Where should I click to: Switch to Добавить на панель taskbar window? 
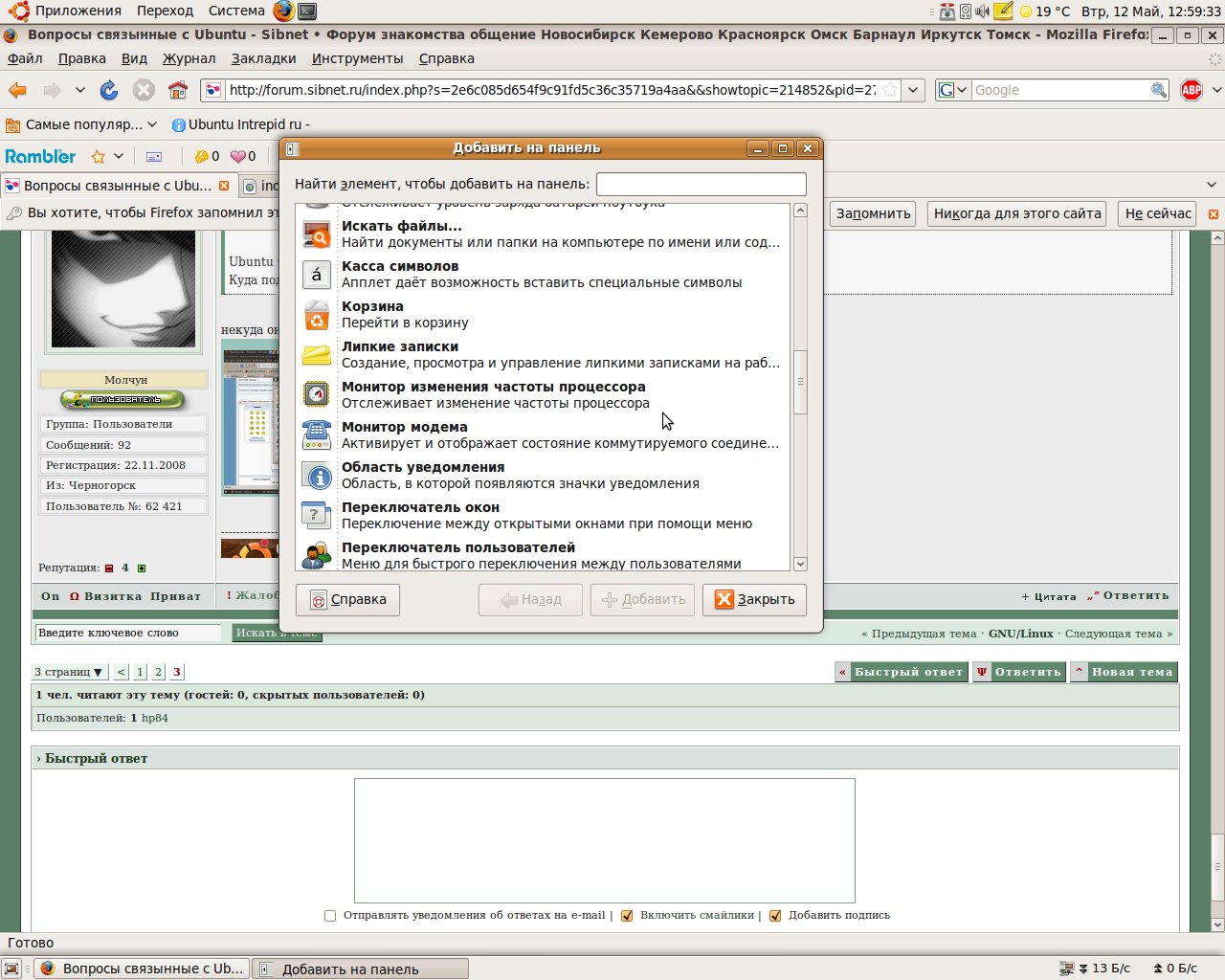(x=361, y=969)
